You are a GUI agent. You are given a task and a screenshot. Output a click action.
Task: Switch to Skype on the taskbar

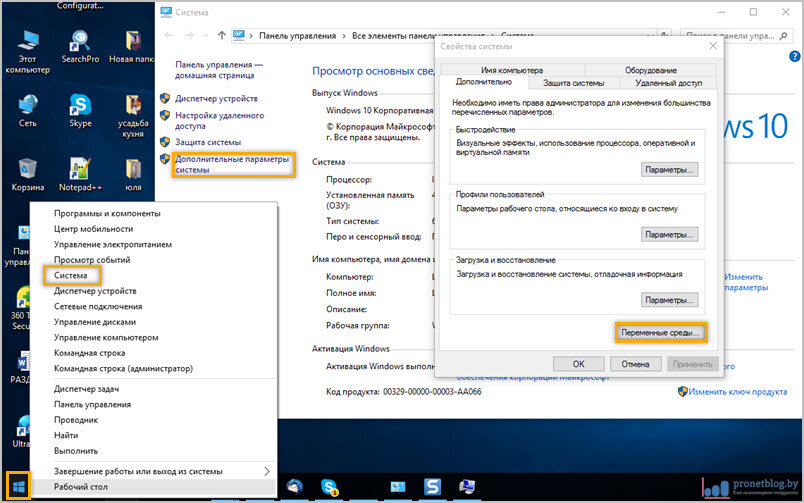pos(329,486)
